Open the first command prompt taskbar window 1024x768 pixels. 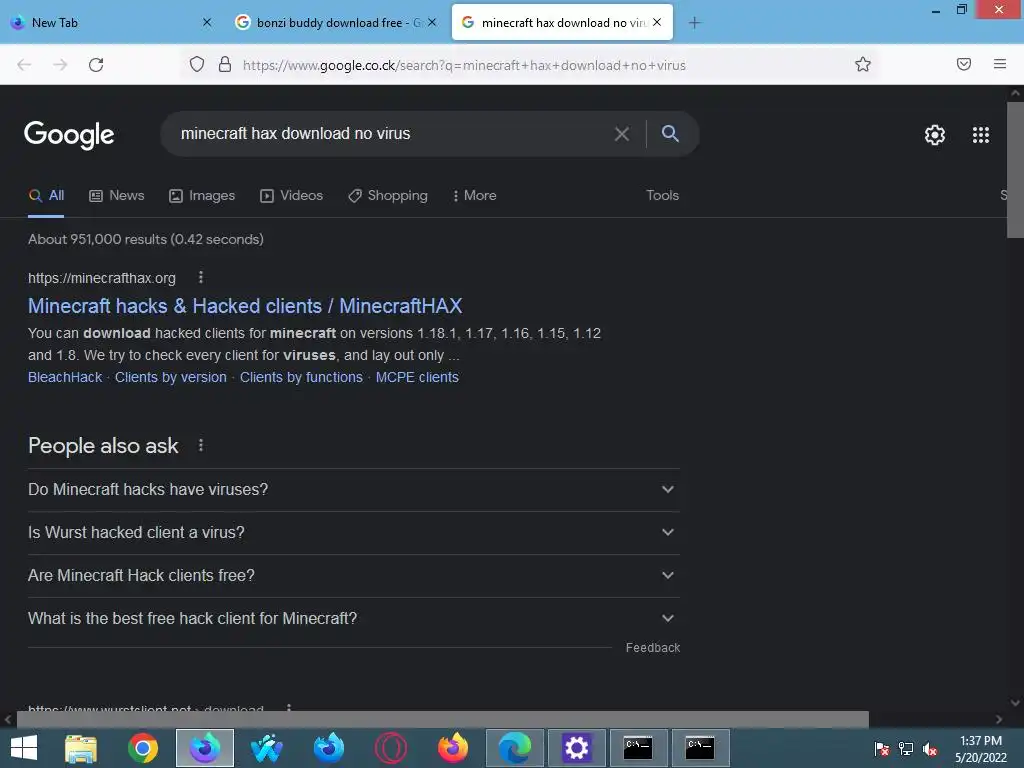[x=638, y=748]
